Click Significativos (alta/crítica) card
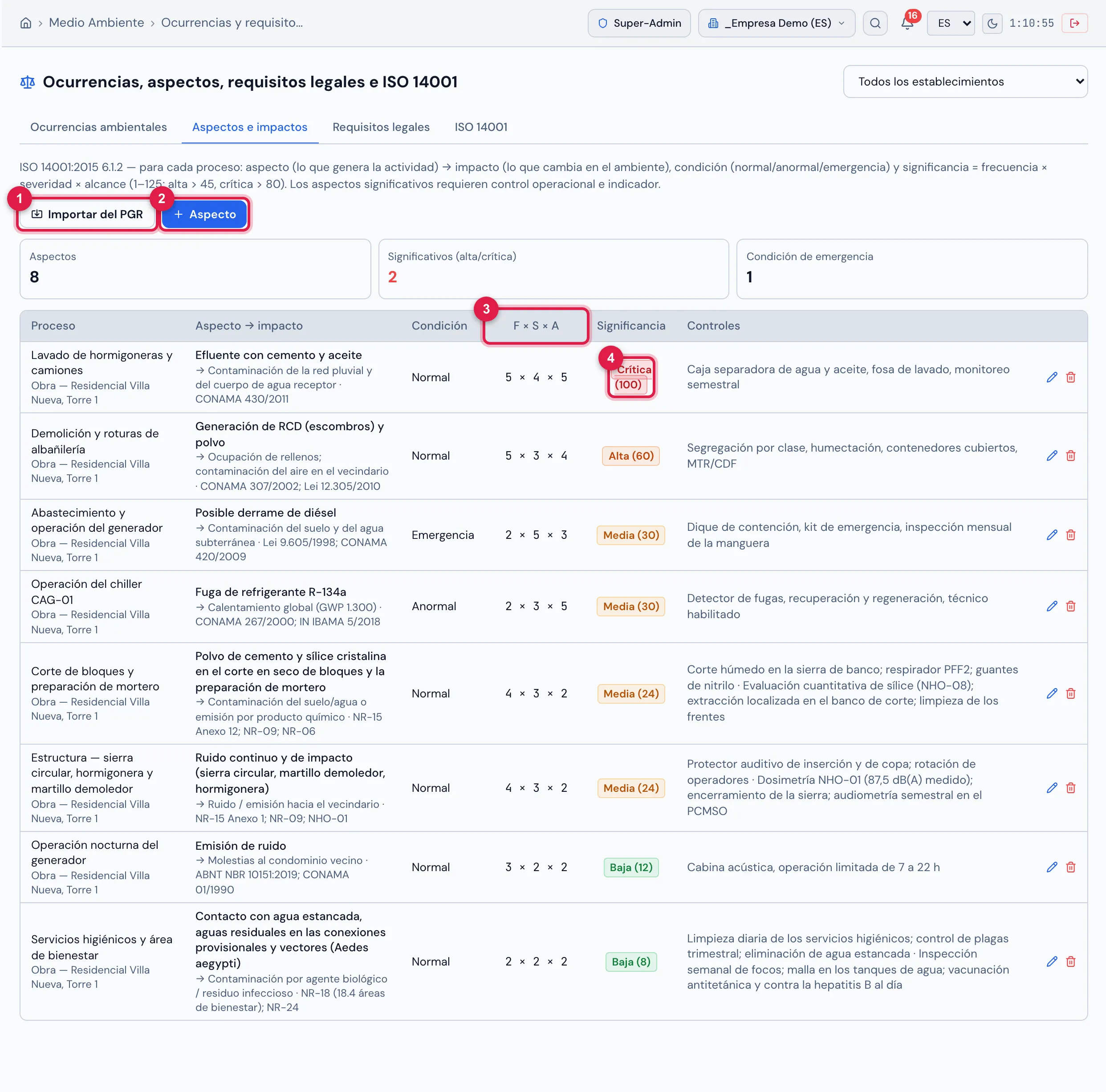Image resolution: width=1106 pixels, height=1092 pixels. pyautogui.click(x=553, y=269)
